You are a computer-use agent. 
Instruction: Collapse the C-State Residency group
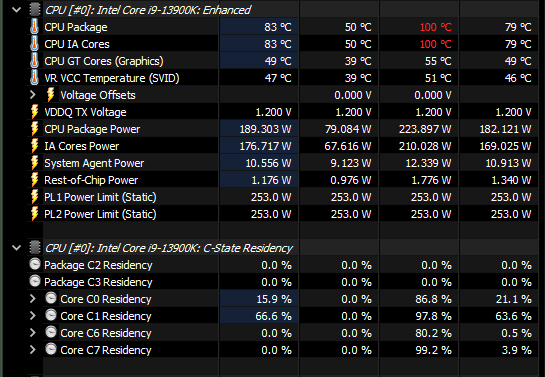pyautogui.click(x=16, y=248)
